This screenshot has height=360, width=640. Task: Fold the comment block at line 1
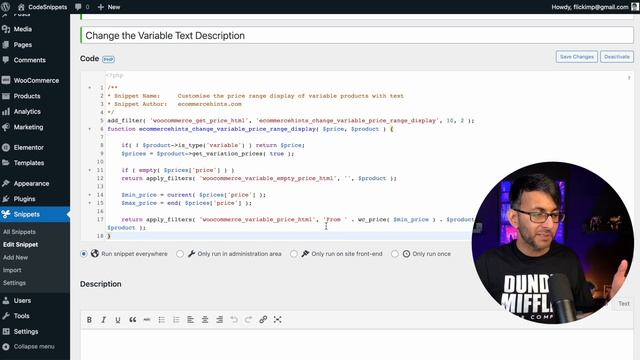[x=90, y=87]
